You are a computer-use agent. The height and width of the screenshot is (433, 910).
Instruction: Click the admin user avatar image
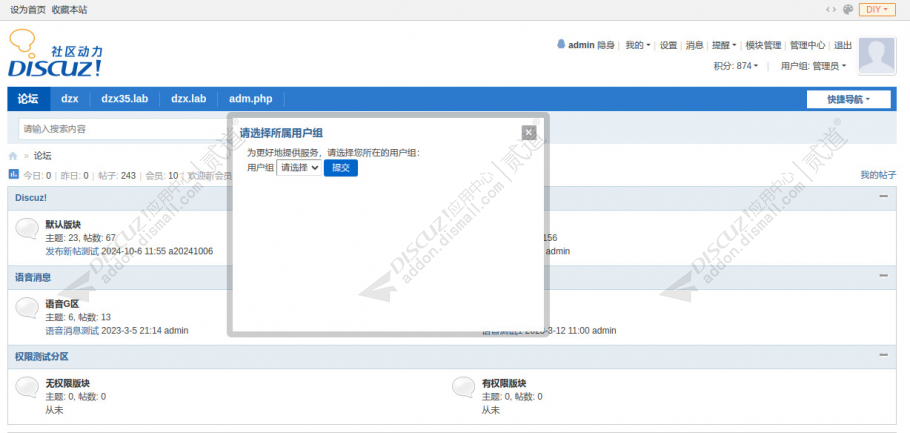[x=876, y=55]
